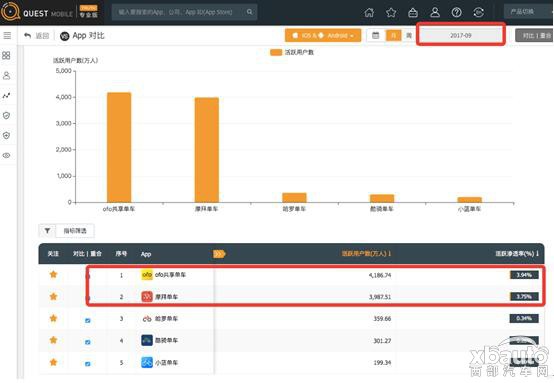Click the 序号 column header
This screenshot has height=383, width=554.
point(121,253)
